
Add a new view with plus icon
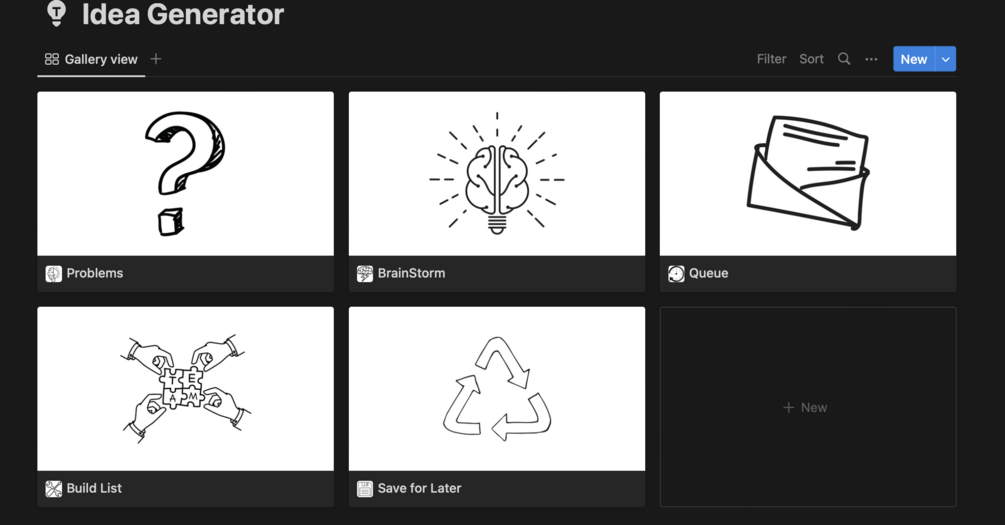(156, 59)
